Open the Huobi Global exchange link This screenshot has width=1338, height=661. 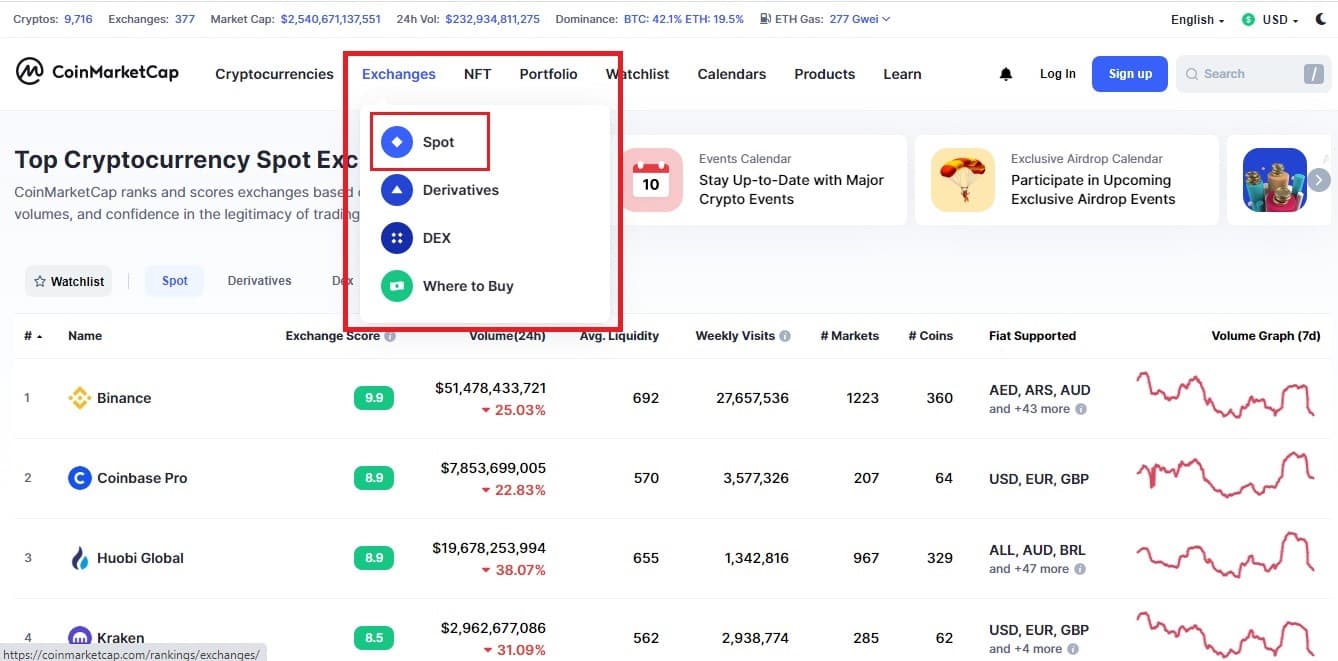140,558
